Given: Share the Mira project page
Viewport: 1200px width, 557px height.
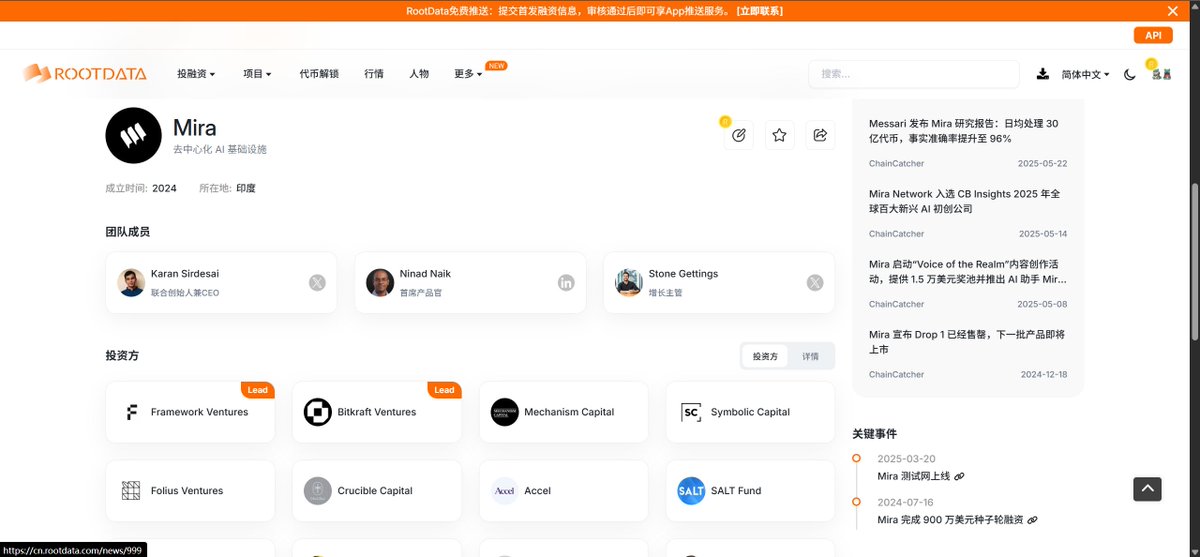Looking at the screenshot, I should click(x=820, y=135).
